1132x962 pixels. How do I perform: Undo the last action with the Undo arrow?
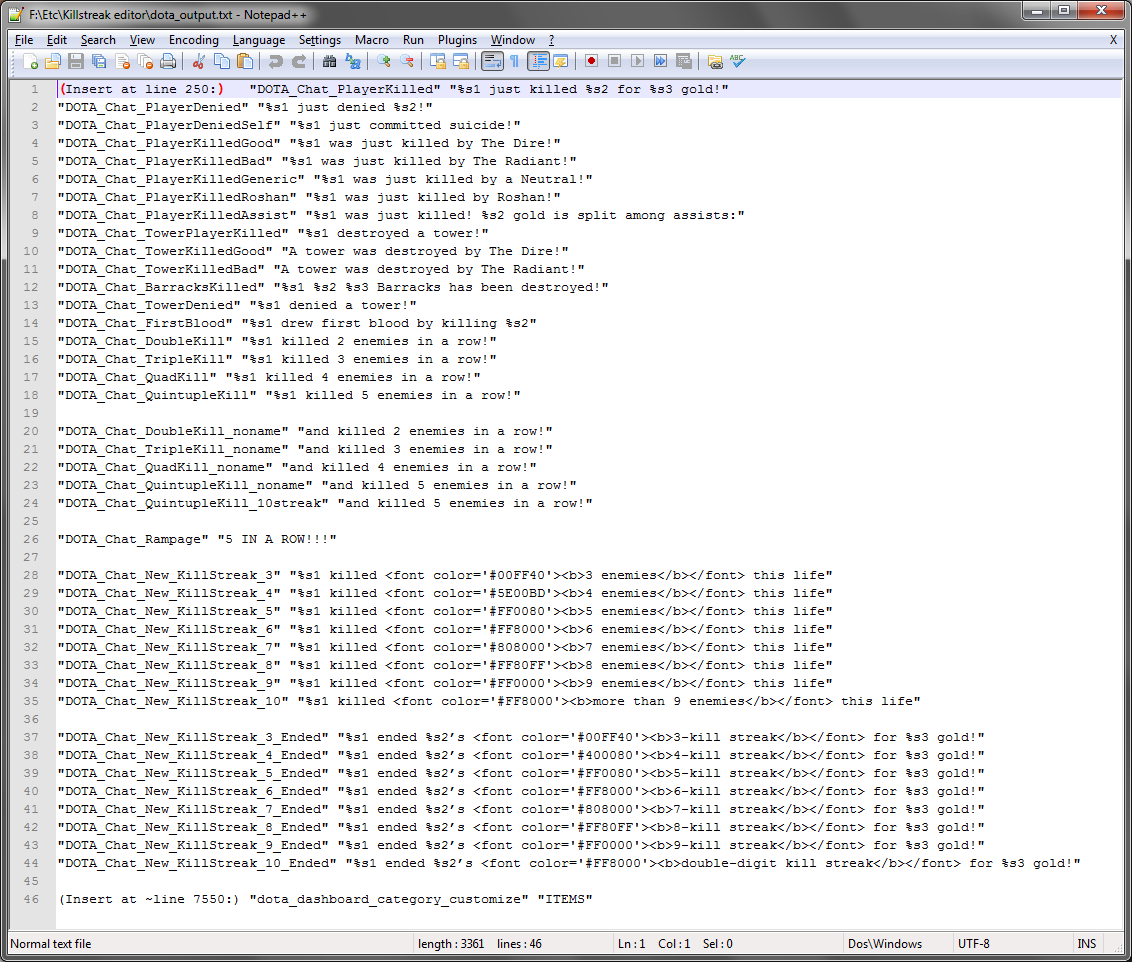tap(275, 61)
